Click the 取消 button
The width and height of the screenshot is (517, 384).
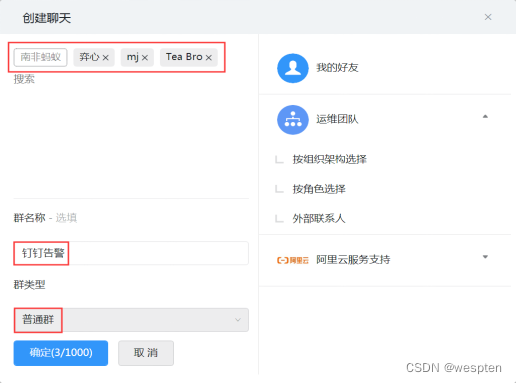click(146, 353)
